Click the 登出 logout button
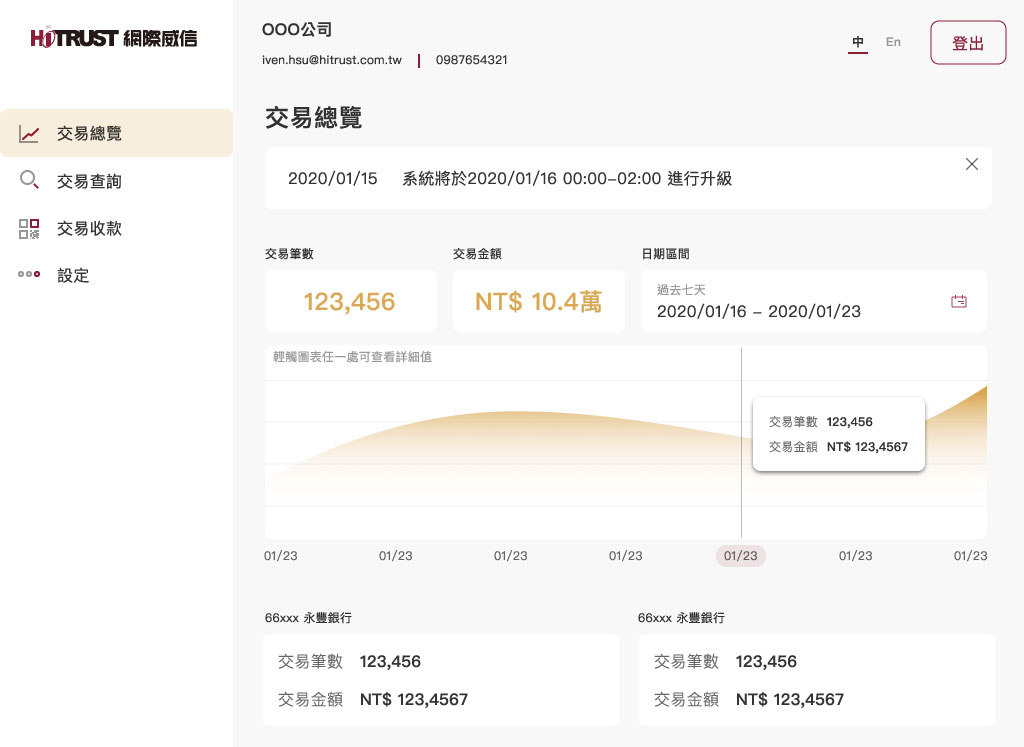 click(967, 43)
